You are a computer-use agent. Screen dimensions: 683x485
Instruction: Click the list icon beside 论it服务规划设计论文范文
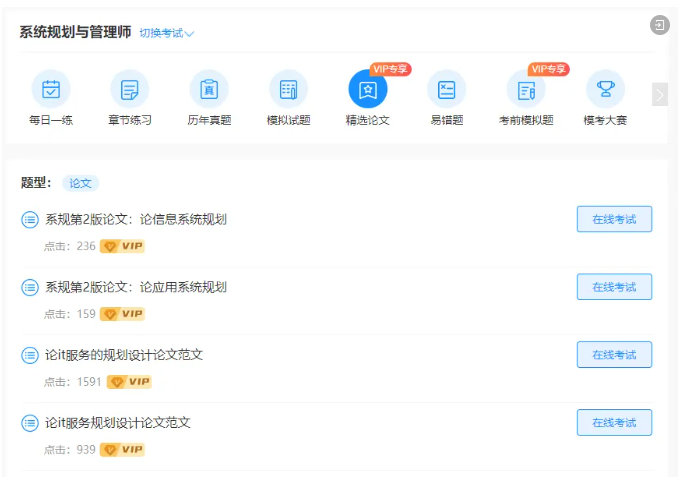pyautogui.click(x=30, y=423)
